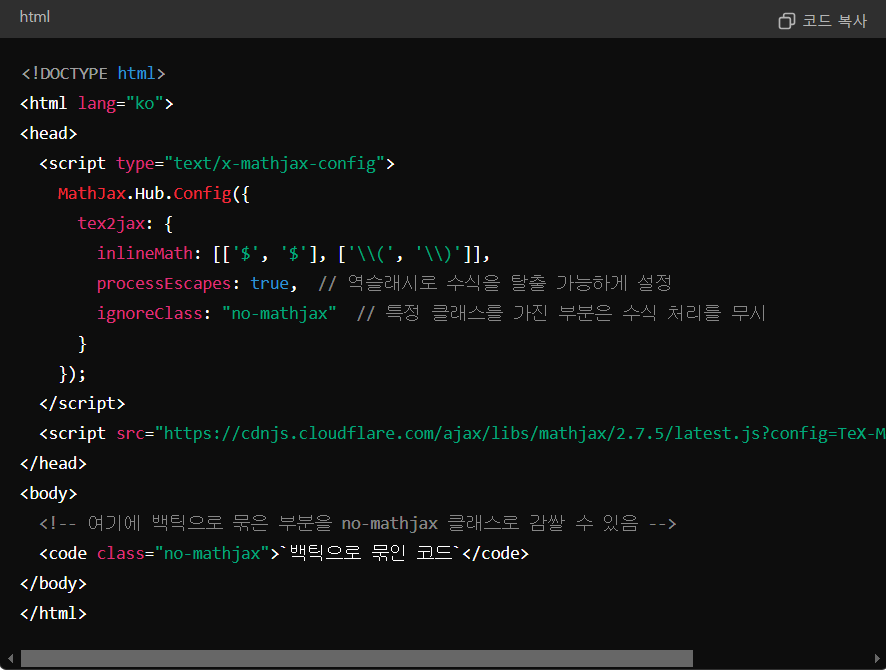Click the scroll right arrow
The height and width of the screenshot is (670, 886).
coord(877,658)
